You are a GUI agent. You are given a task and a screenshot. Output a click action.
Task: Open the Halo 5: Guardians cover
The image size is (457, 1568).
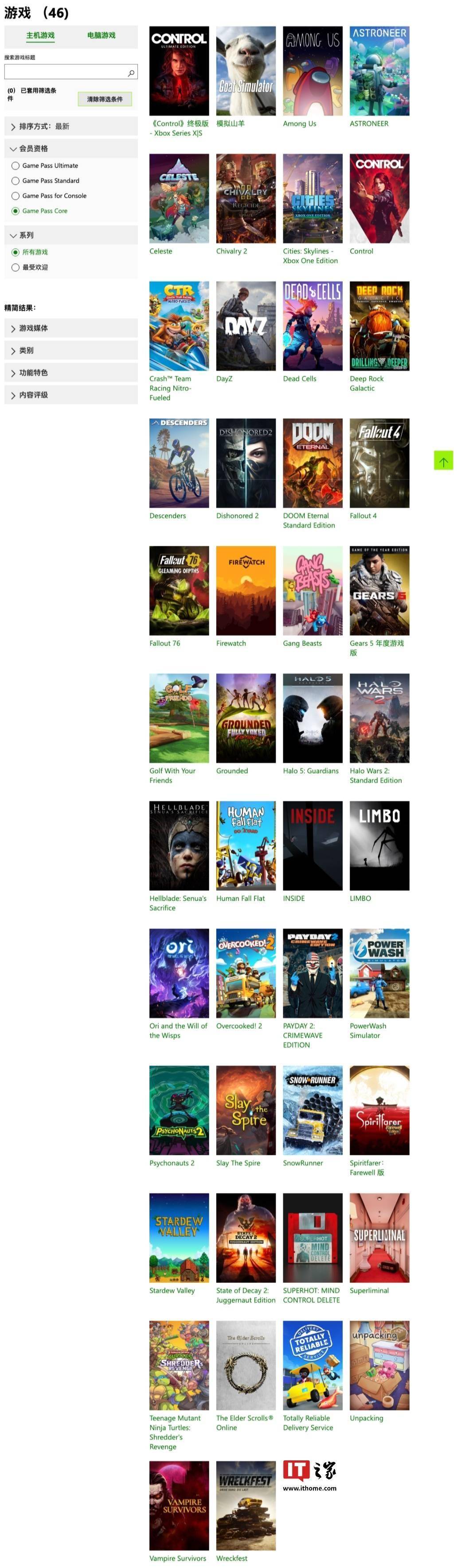point(312,718)
